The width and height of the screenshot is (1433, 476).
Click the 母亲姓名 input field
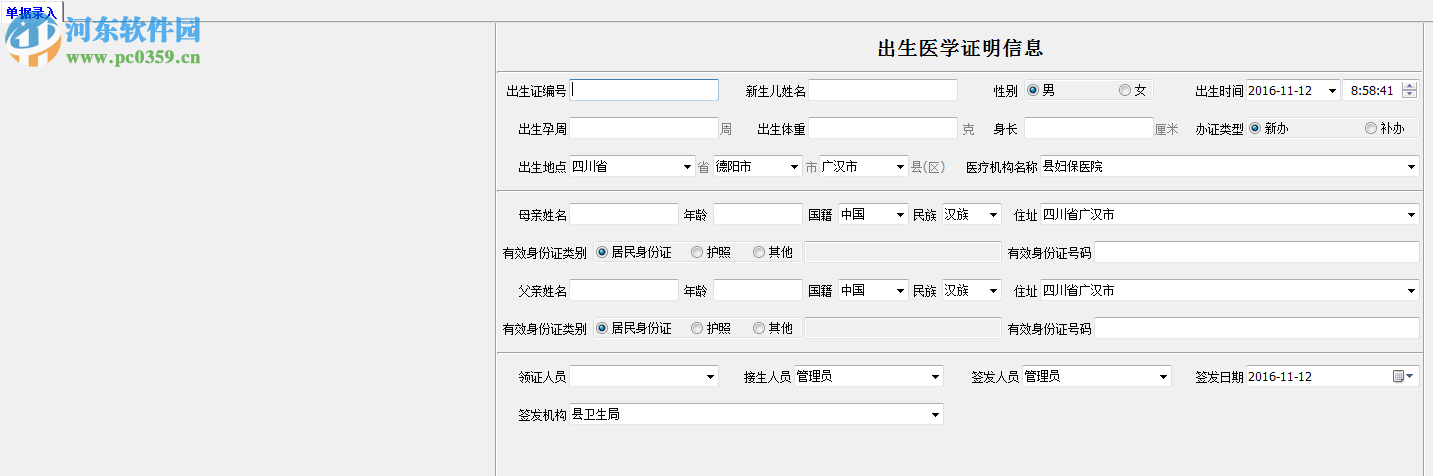click(x=624, y=214)
